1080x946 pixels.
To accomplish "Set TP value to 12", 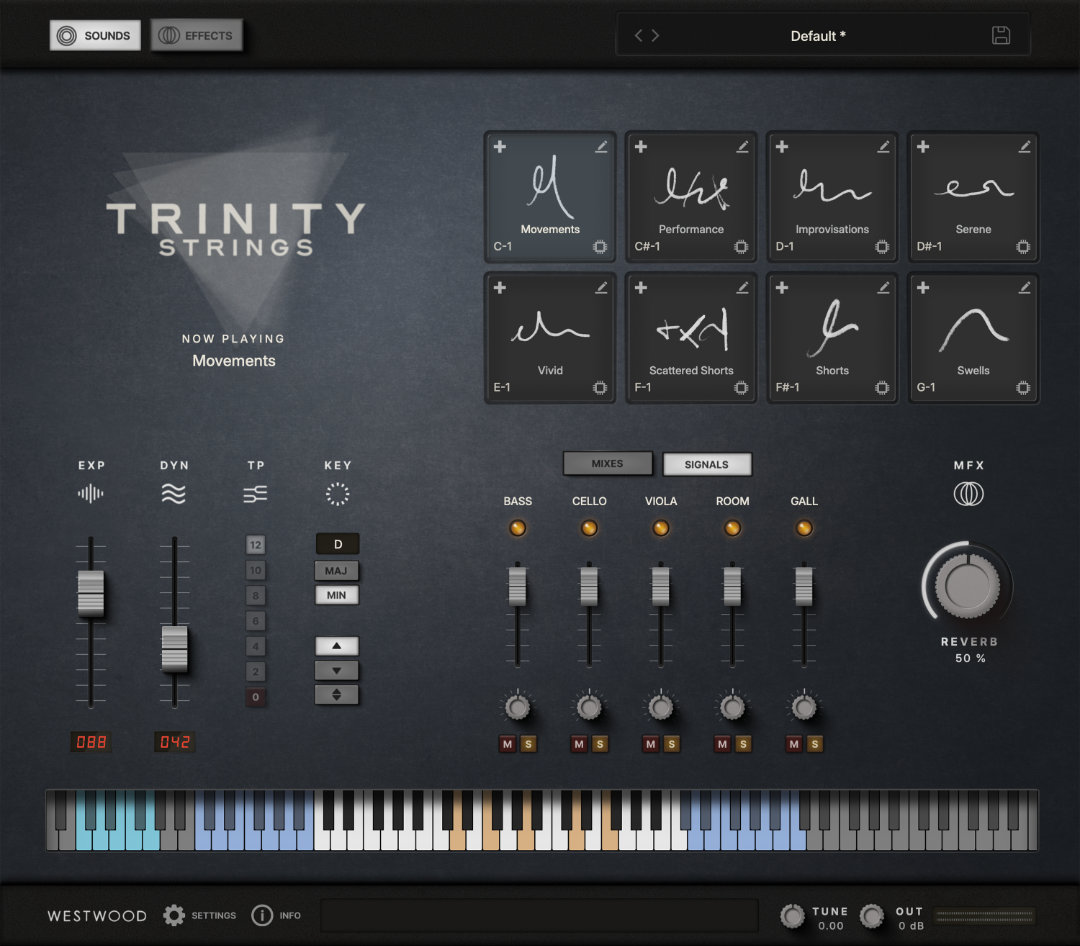I will click(x=256, y=545).
